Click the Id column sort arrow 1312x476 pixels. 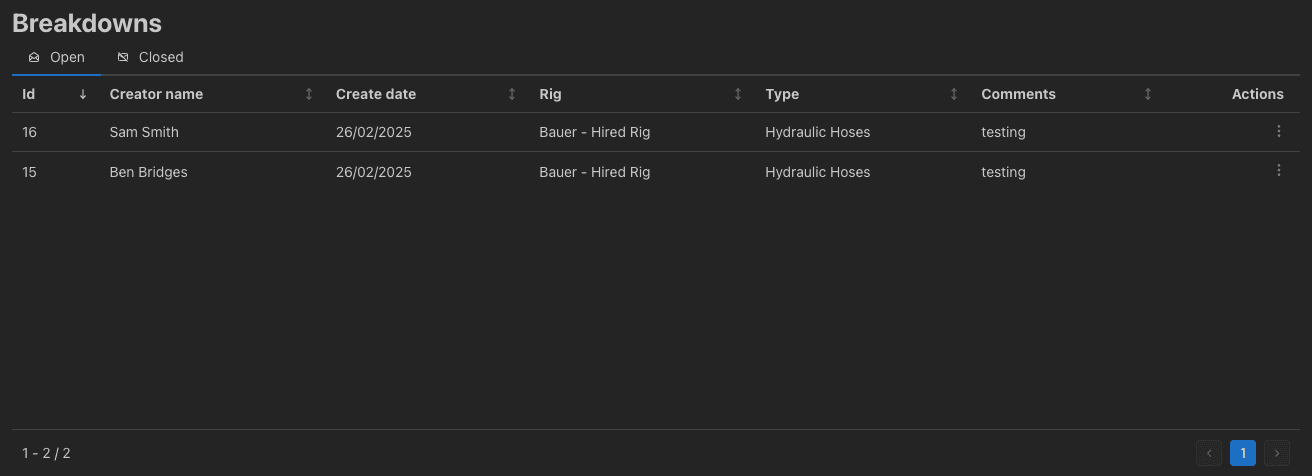click(x=83, y=94)
